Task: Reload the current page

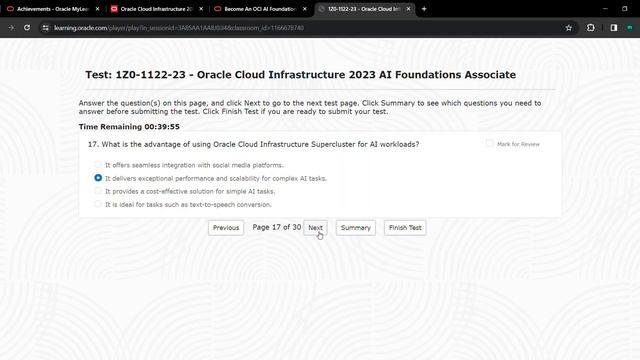Action: click(27, 28)
